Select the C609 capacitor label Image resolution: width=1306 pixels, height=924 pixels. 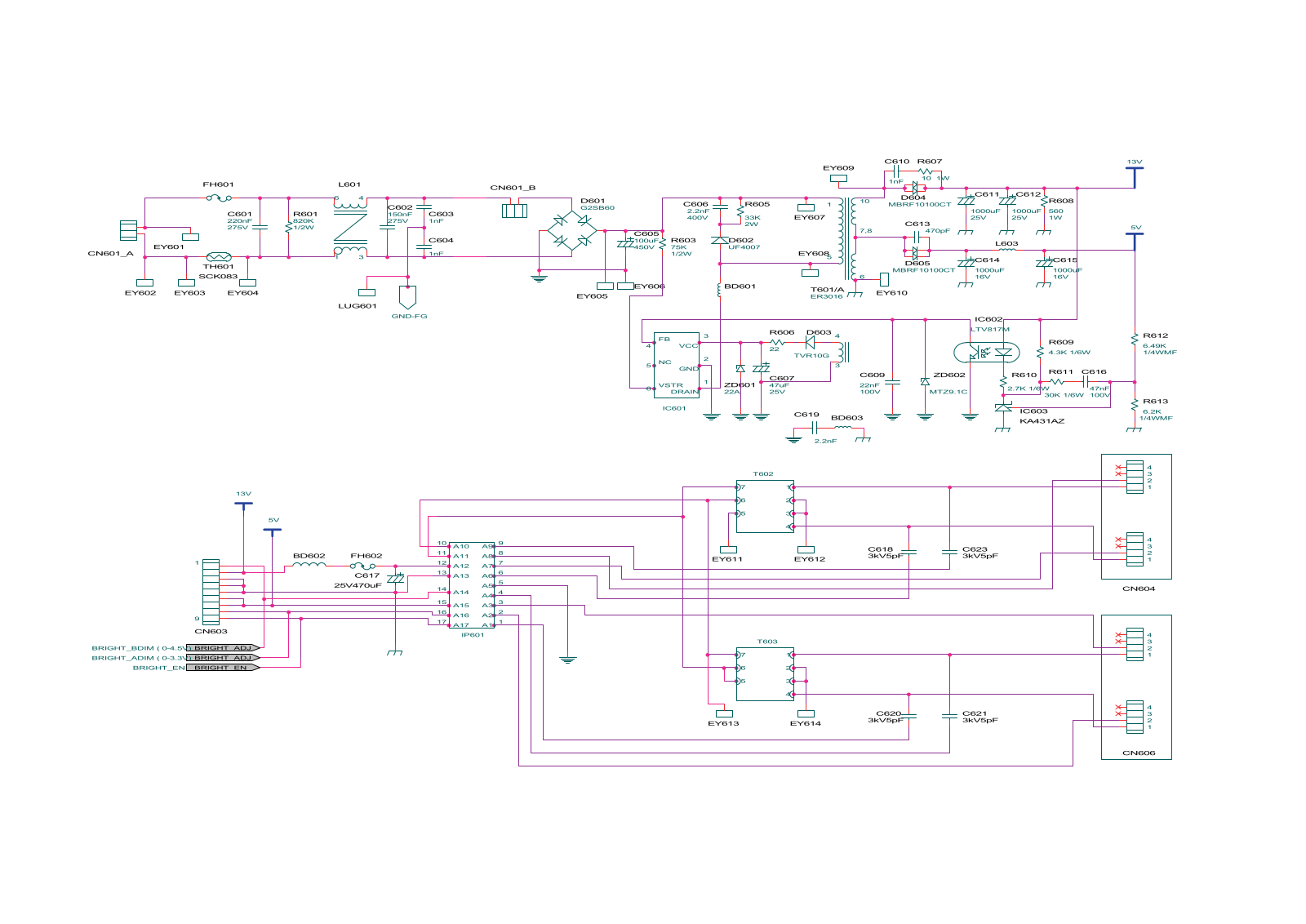872,375
